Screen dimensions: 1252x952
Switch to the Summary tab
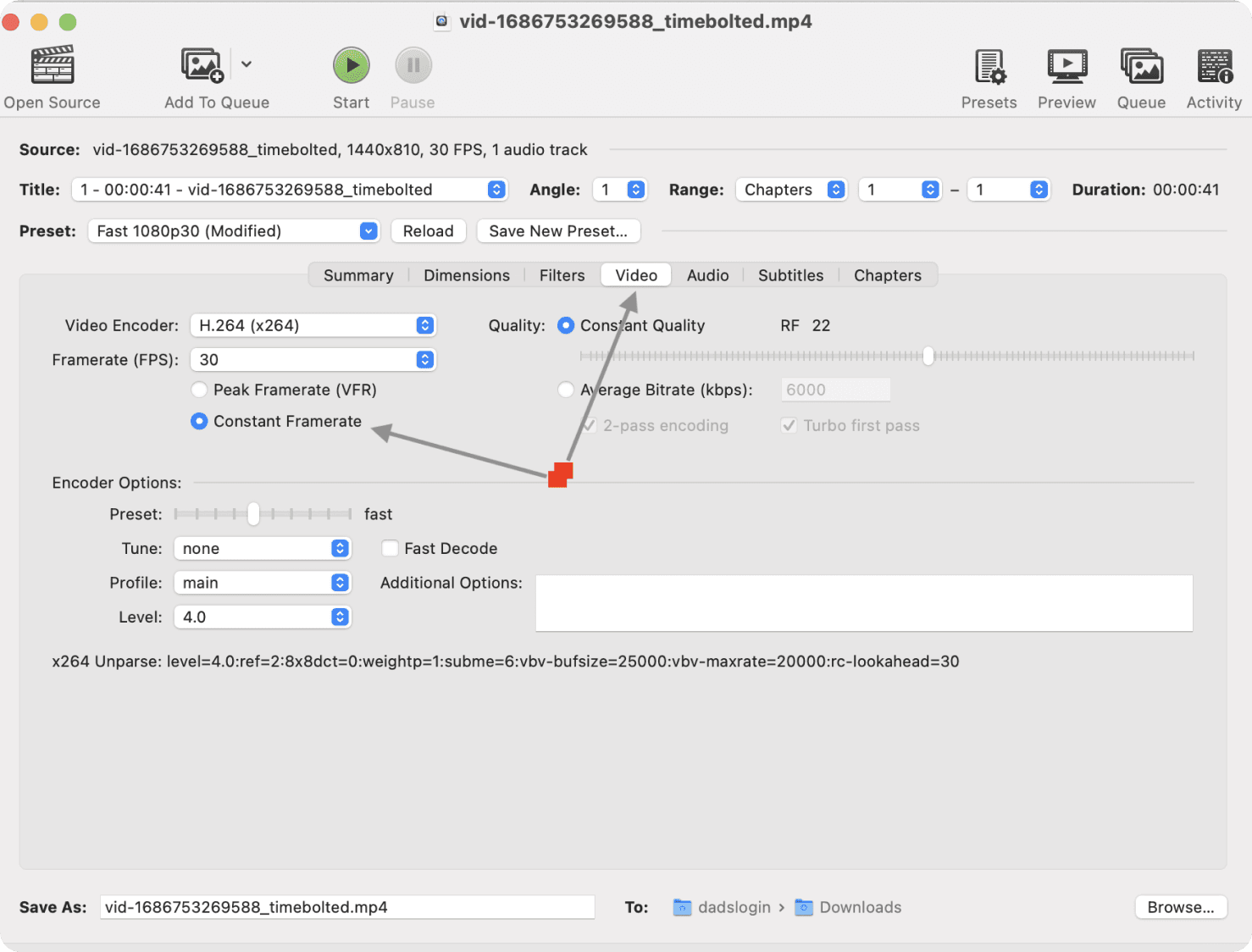[x=358, y=275]
